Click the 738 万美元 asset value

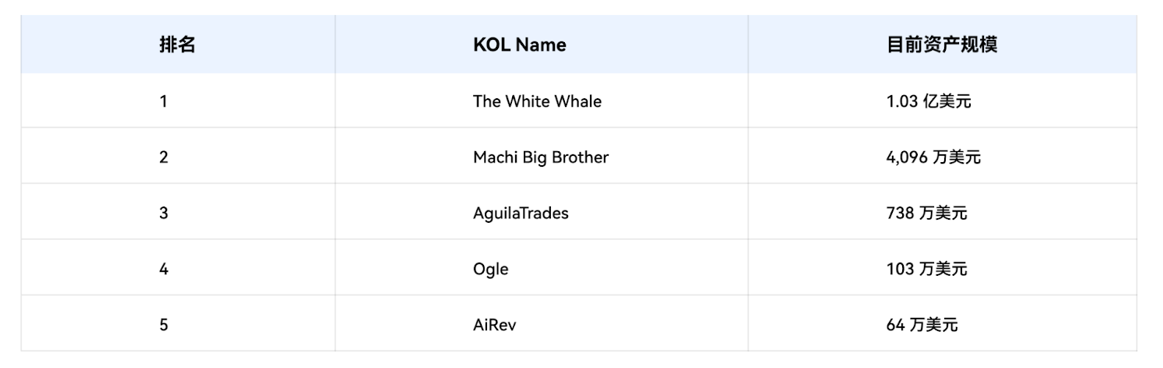[926, 213]
